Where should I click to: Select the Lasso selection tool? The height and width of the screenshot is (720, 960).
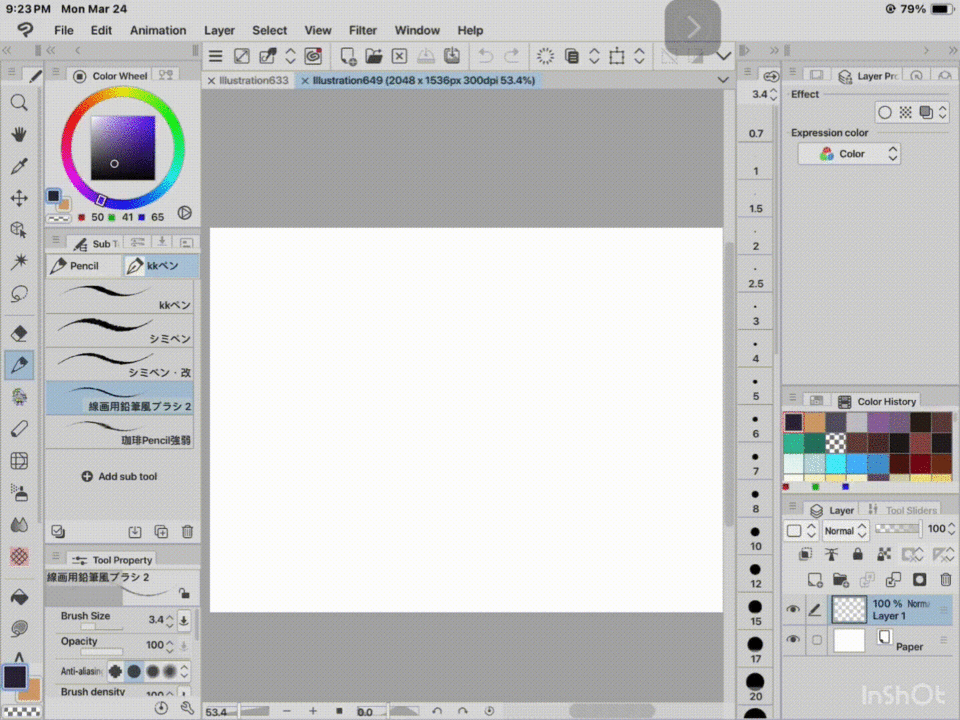tap(19, 294)
